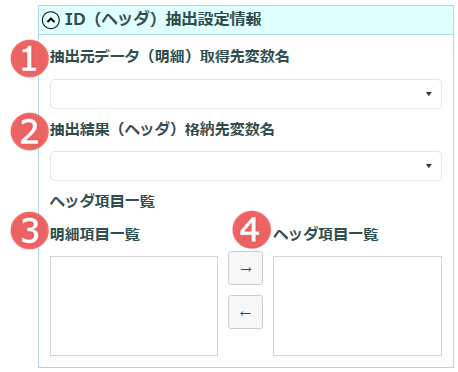This screenshot has height=372, width=458.
Task: Click the 抽出元データ（明細）取得先変数名 label
Action: pos(169,57)
